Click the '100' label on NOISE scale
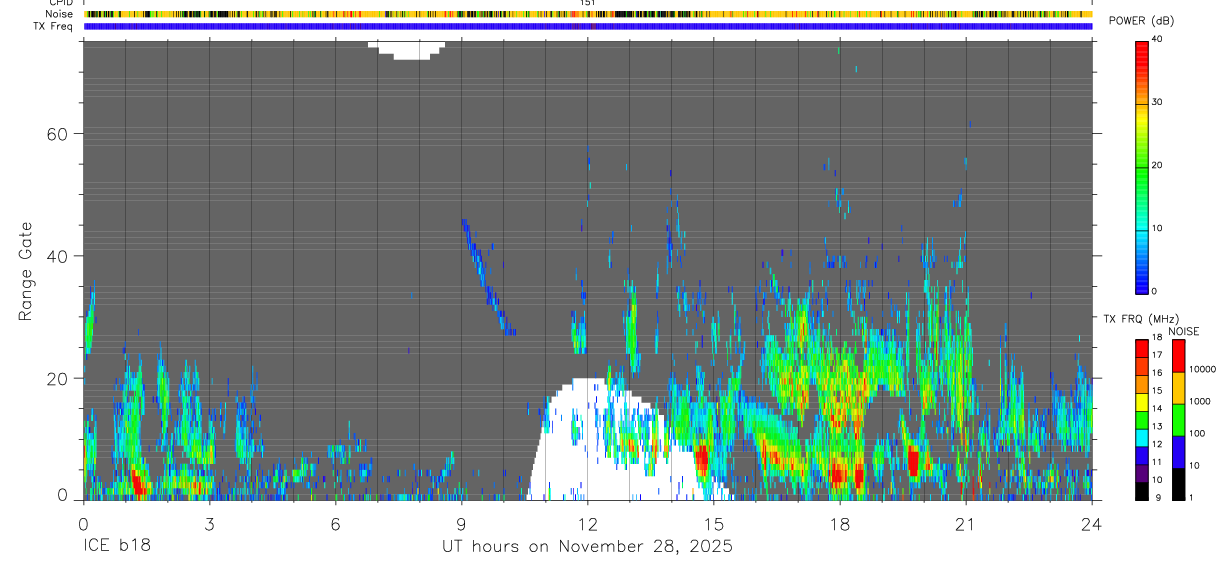 click(x=1196, y=433)
